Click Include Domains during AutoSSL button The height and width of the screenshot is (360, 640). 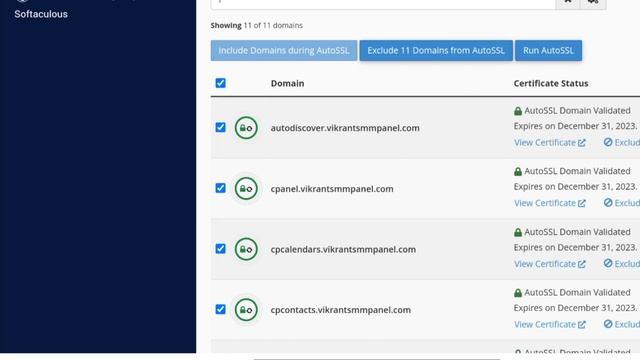click(284, 51)
